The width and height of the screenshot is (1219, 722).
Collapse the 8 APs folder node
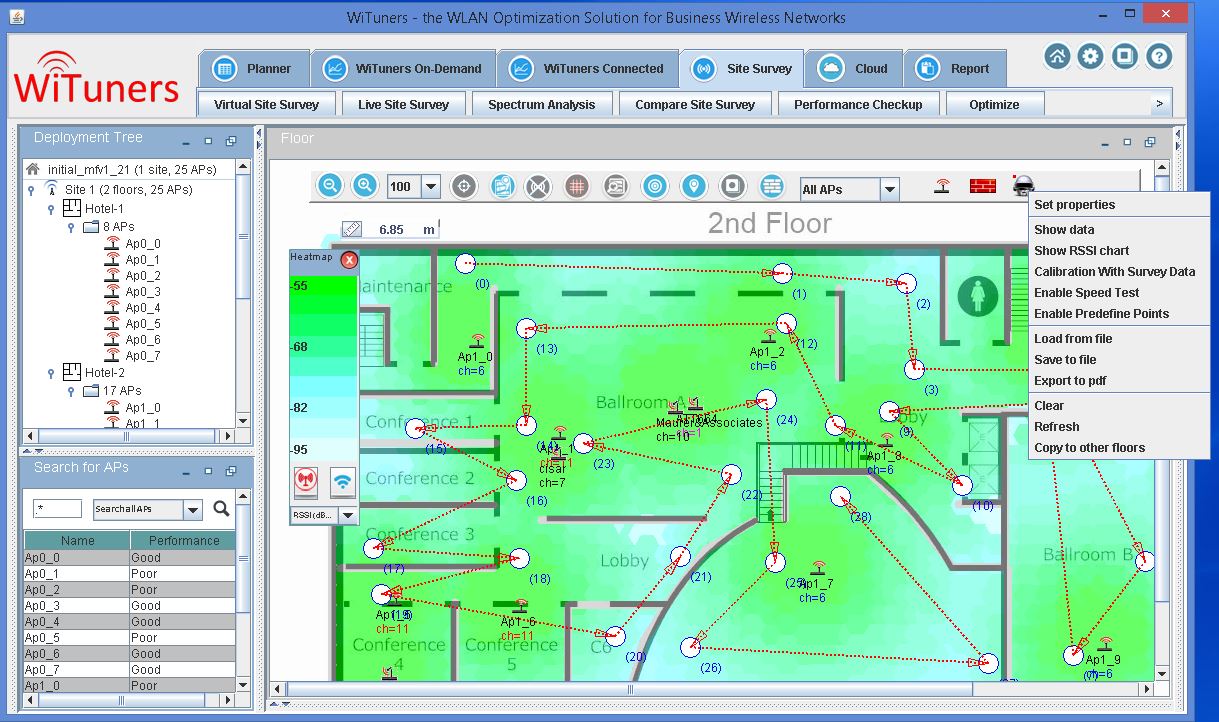pos(71,228)
